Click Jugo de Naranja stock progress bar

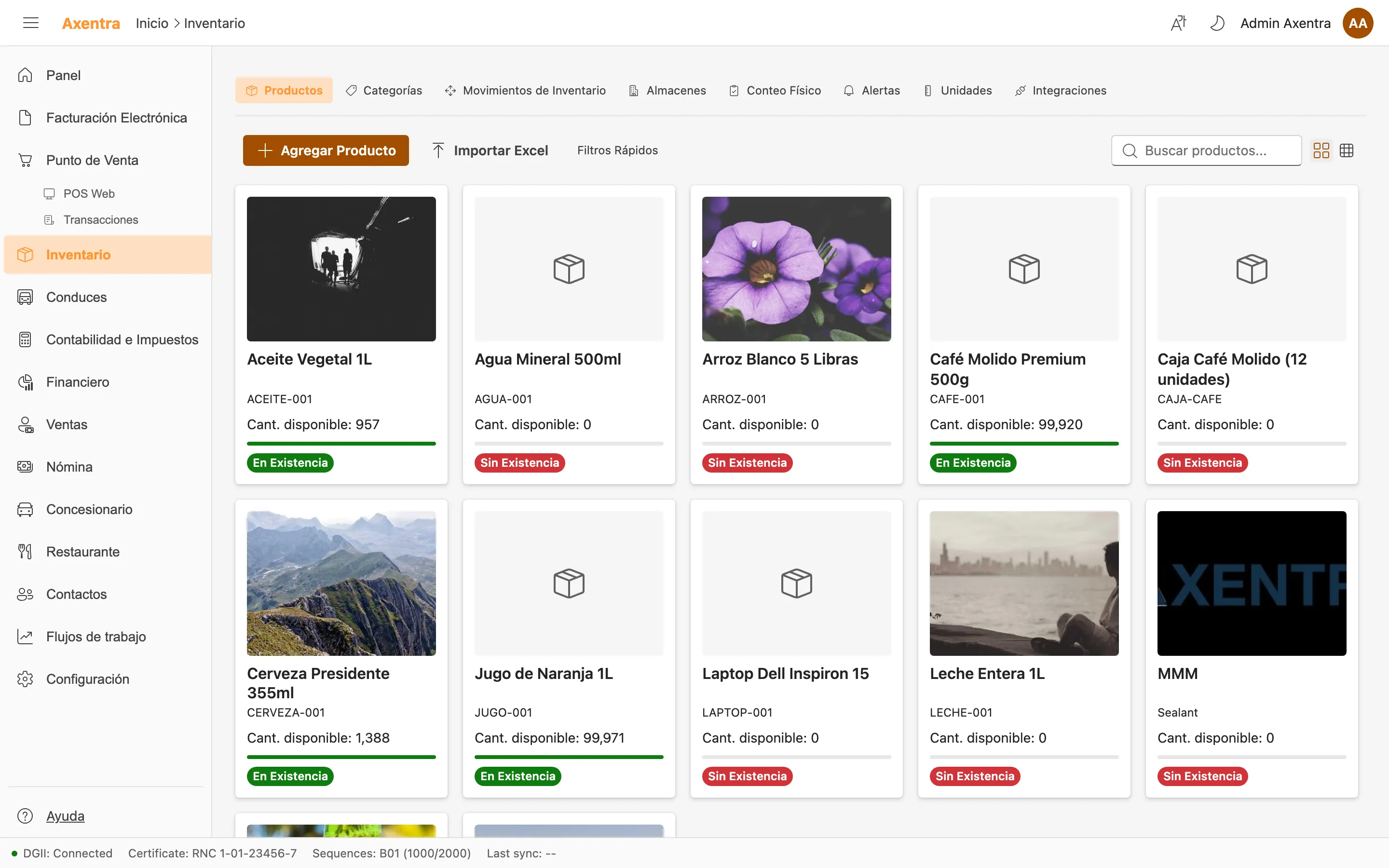569,757
